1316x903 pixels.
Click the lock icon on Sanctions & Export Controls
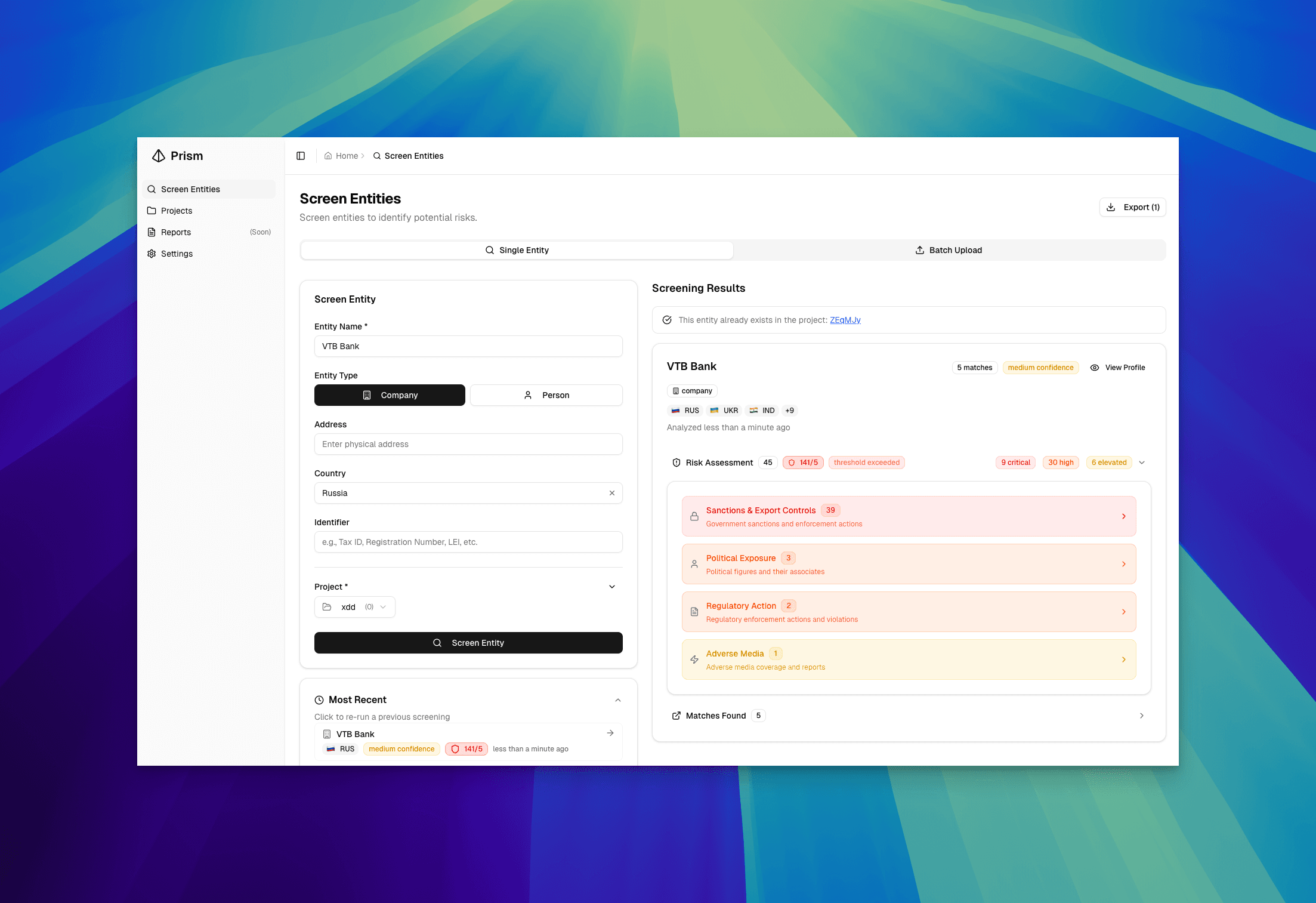pyautogui.click(x=694, y=516)
